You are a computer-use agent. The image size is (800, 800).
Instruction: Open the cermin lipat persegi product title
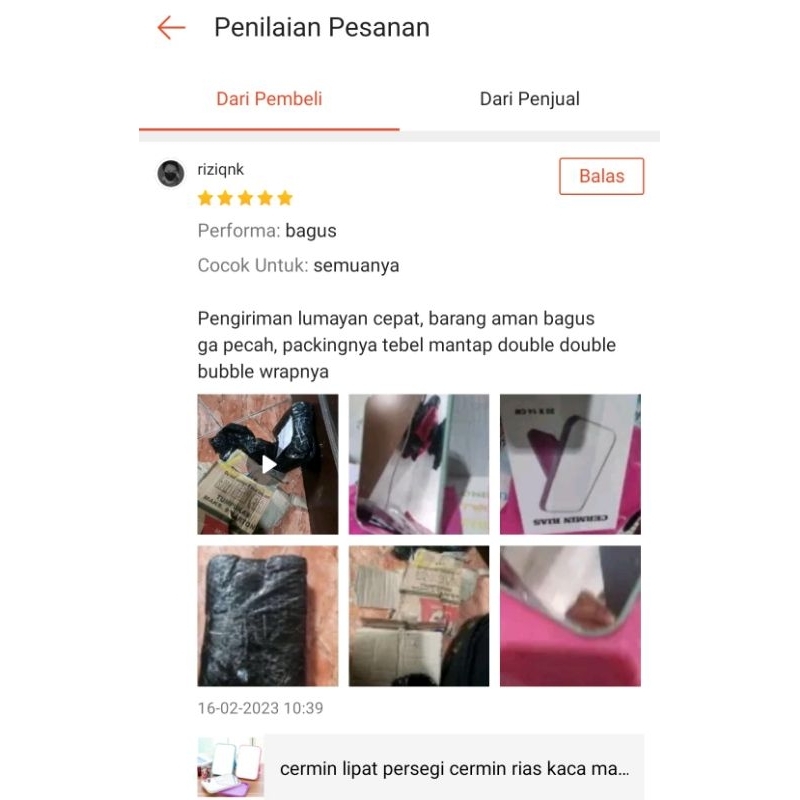click(454, 768)
